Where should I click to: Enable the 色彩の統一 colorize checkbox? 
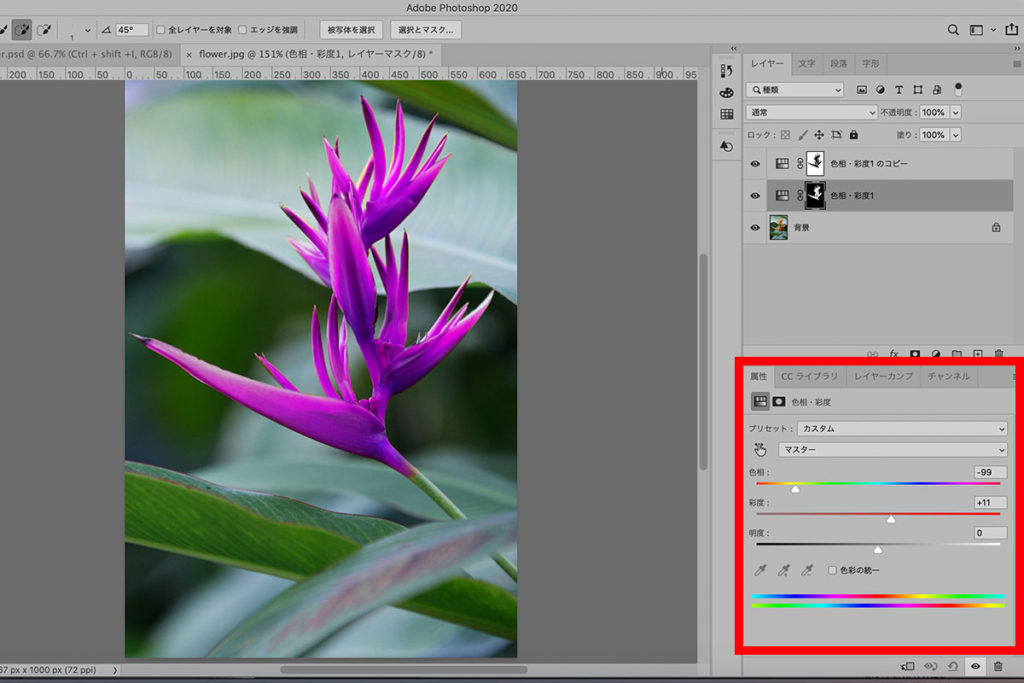pos(832,570)
